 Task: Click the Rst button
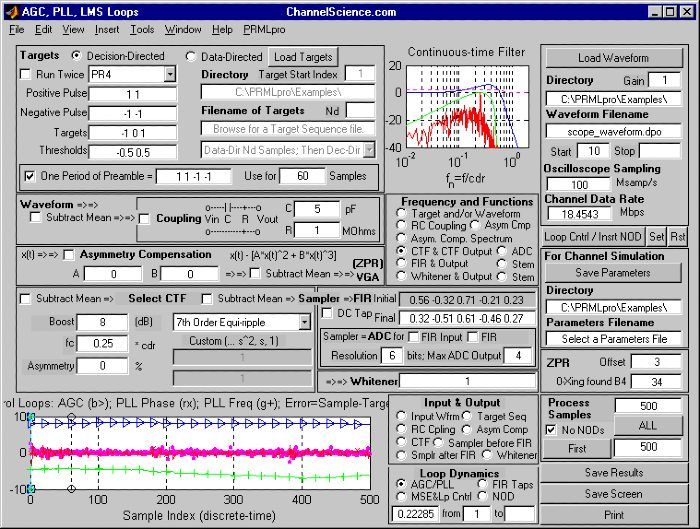[678, 237]
